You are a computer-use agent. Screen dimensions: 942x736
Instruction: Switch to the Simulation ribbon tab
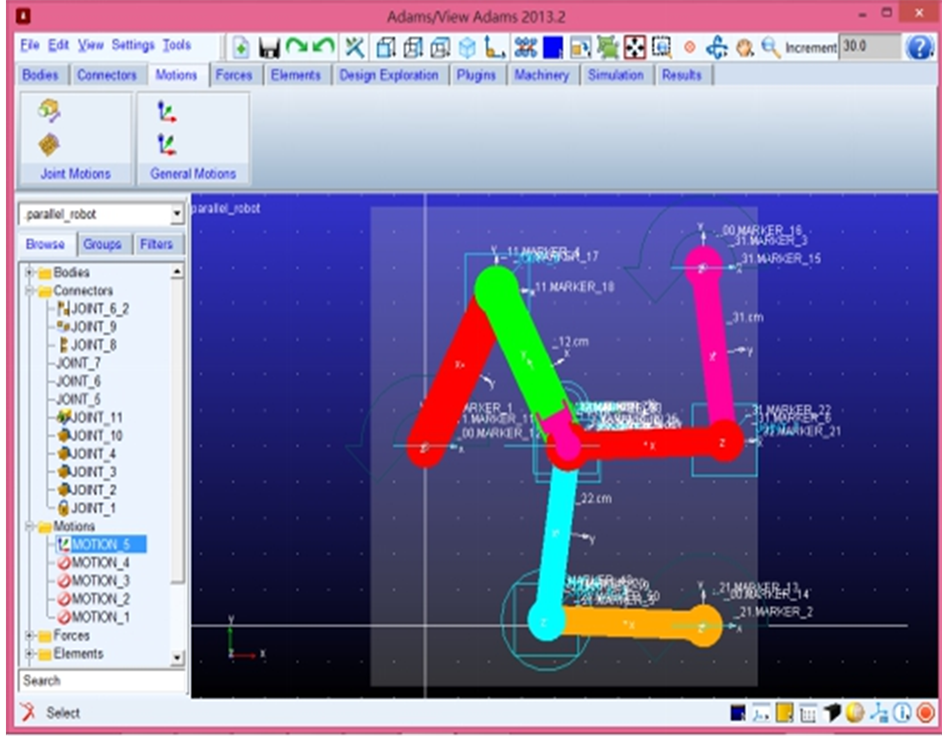pos(616,75)
